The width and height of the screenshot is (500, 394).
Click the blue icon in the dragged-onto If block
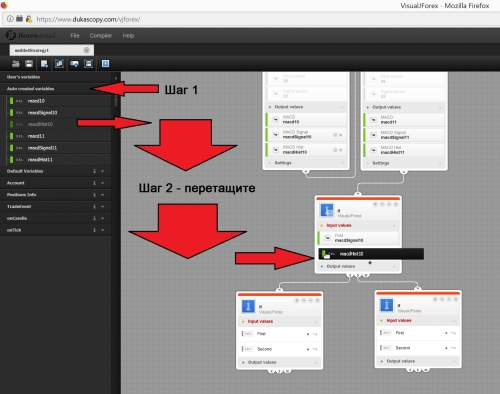(x=327, y=210)
